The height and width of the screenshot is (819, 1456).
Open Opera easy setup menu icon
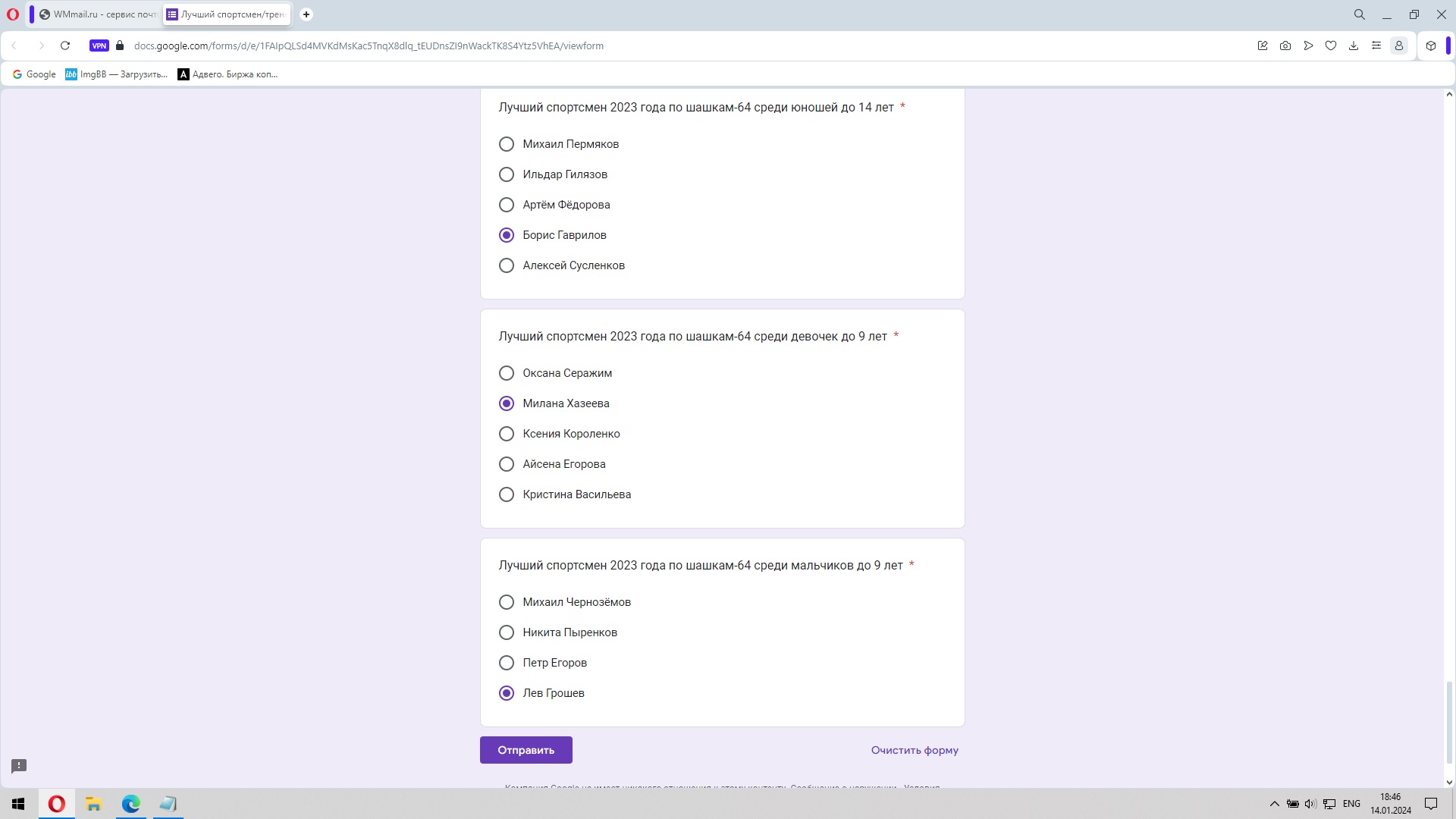pos(1376,45)
